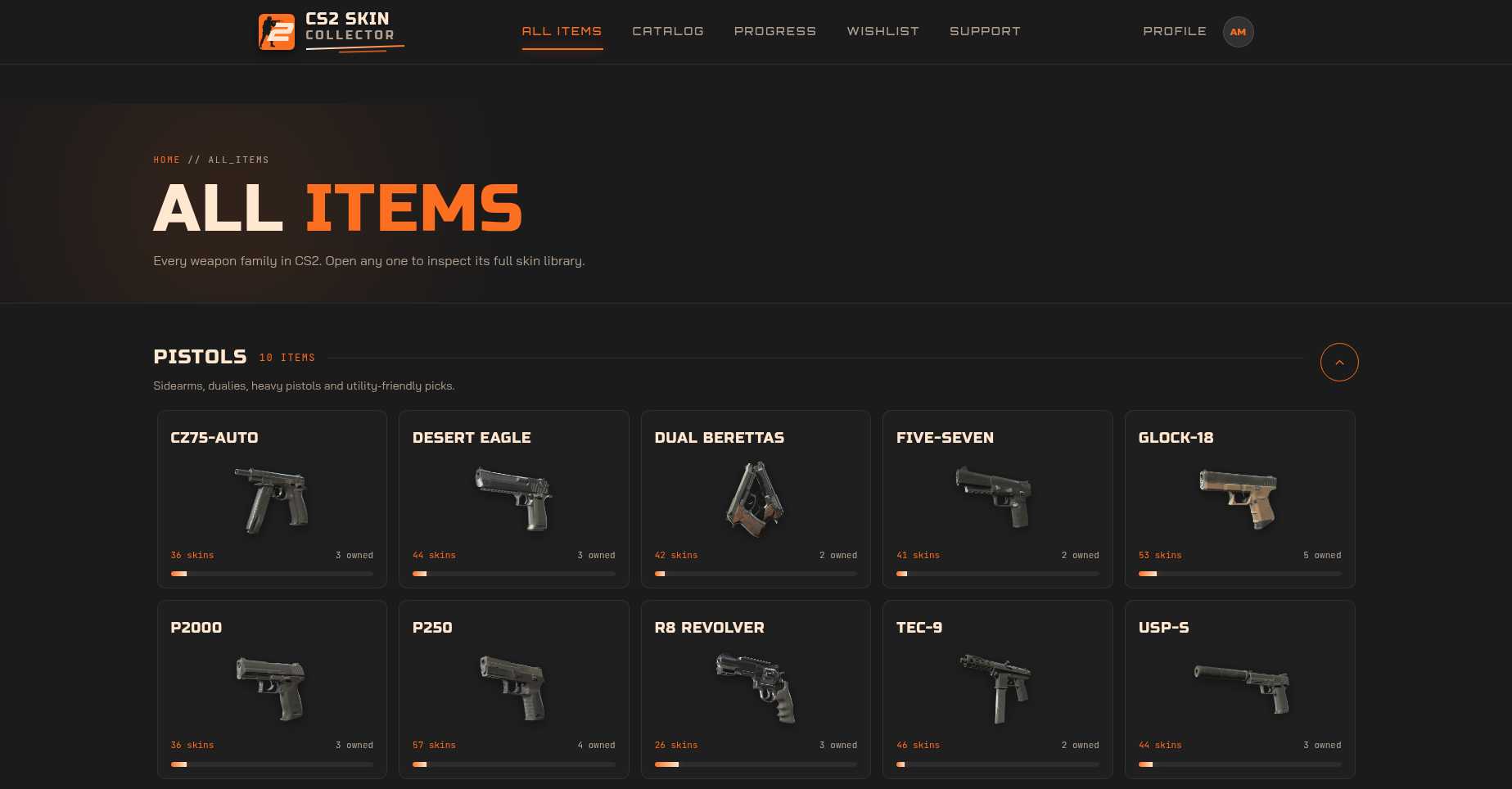Click the CZ75-AUTO card title

pos(214,438)
